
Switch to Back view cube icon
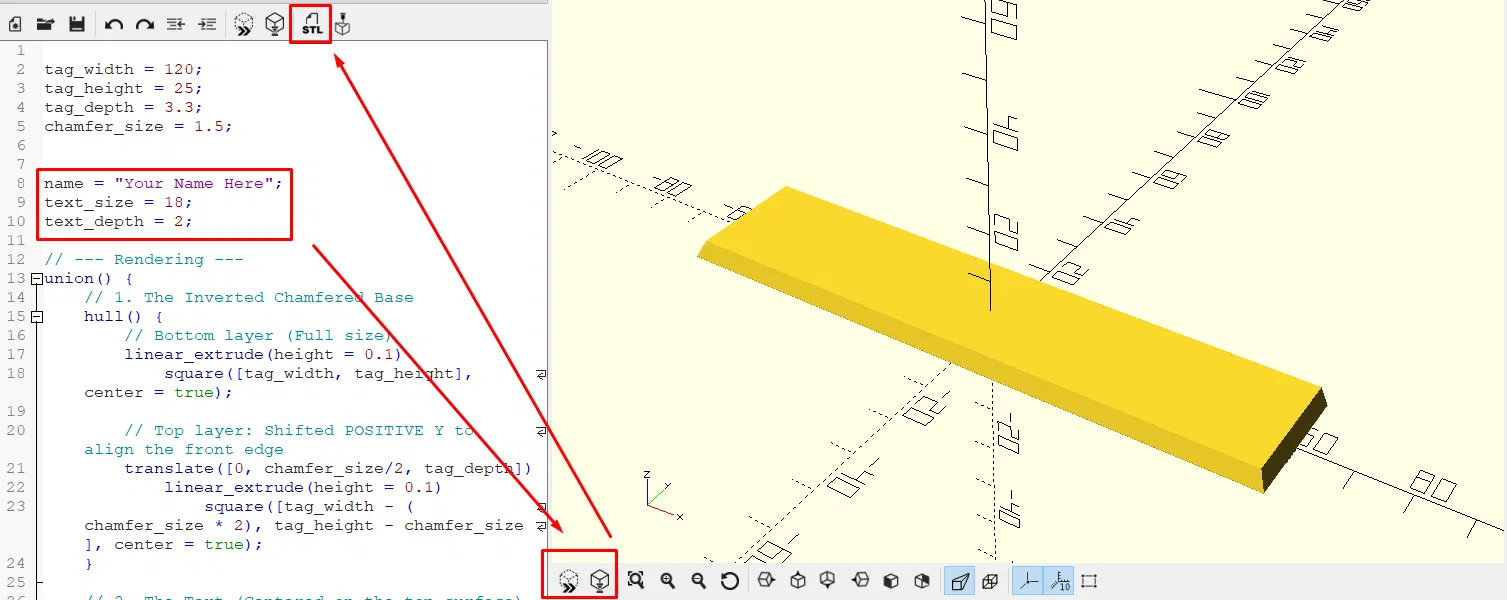(x=922, y=581)
